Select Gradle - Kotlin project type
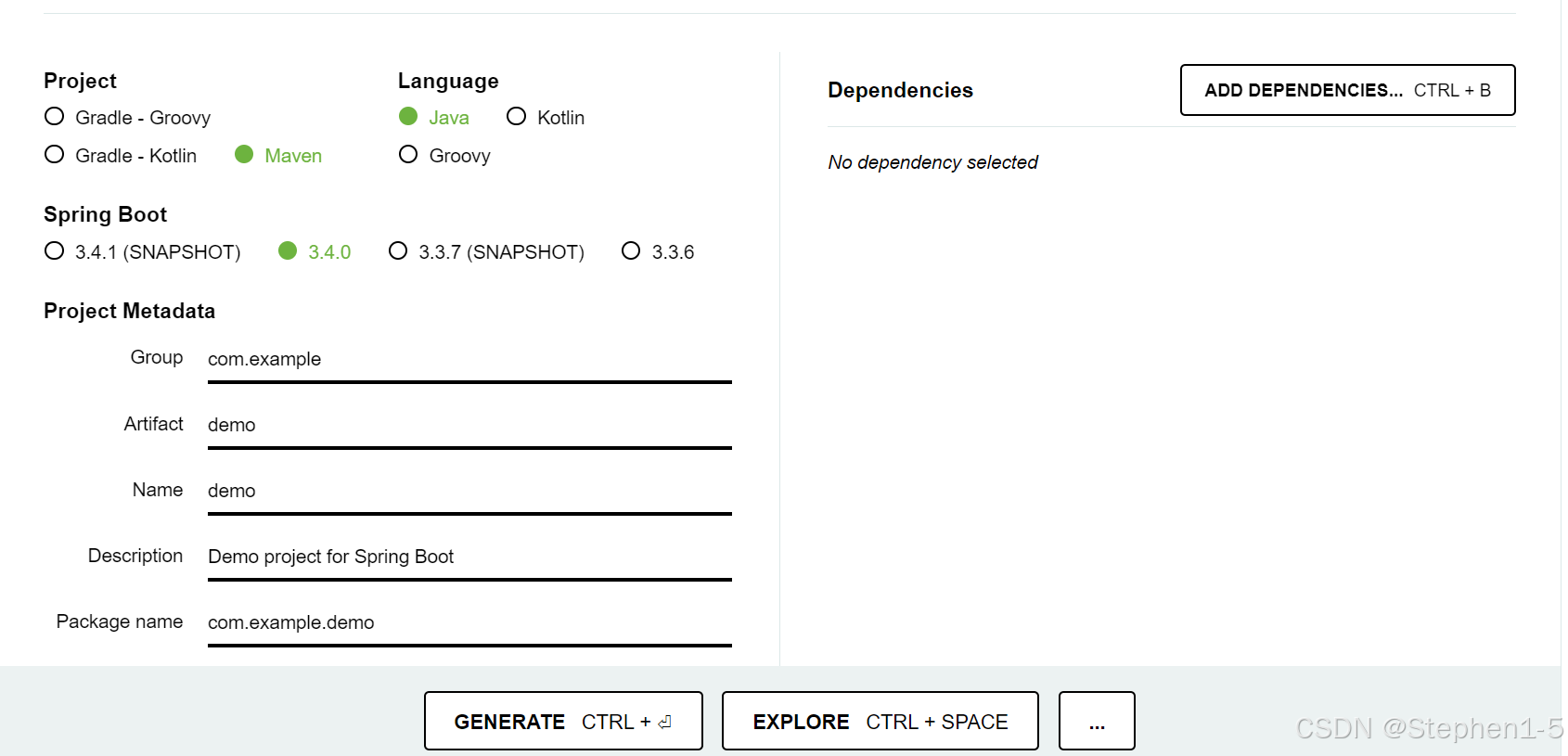Image resolution: width=1568 pixels, height=756 pixels. click(x=121, y=156)
